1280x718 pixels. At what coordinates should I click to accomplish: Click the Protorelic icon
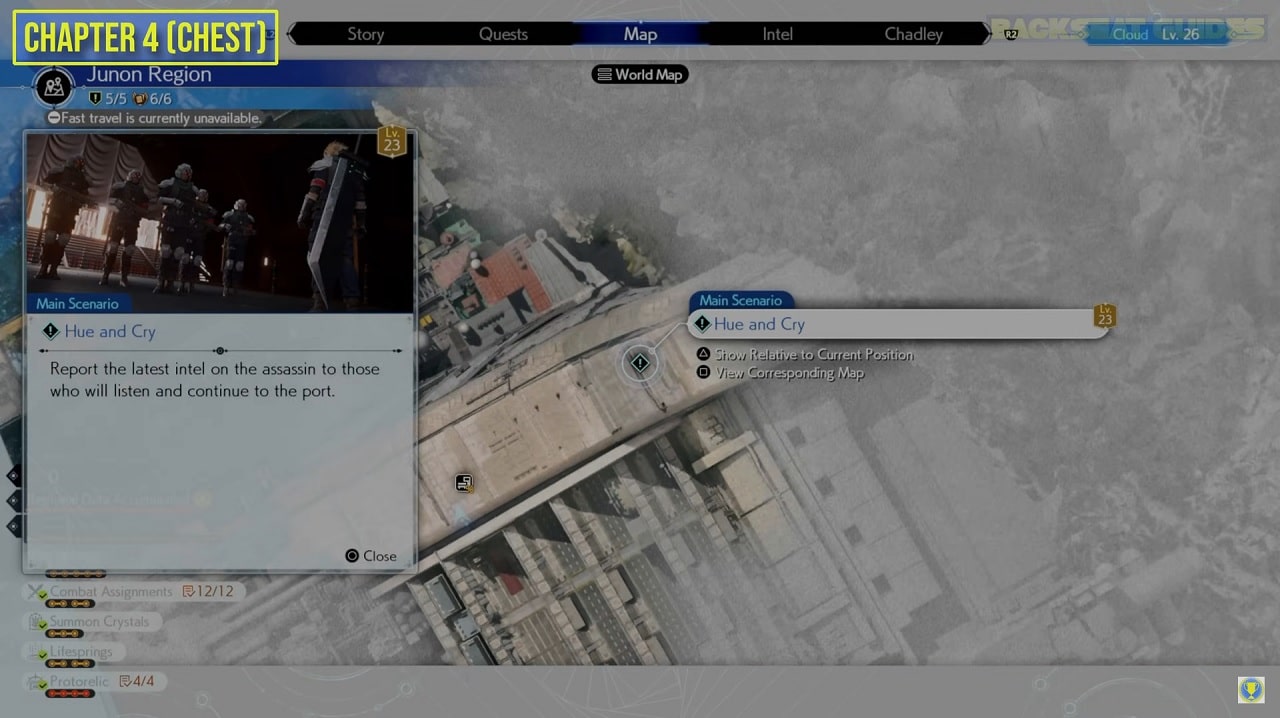(x=37, y=682)
